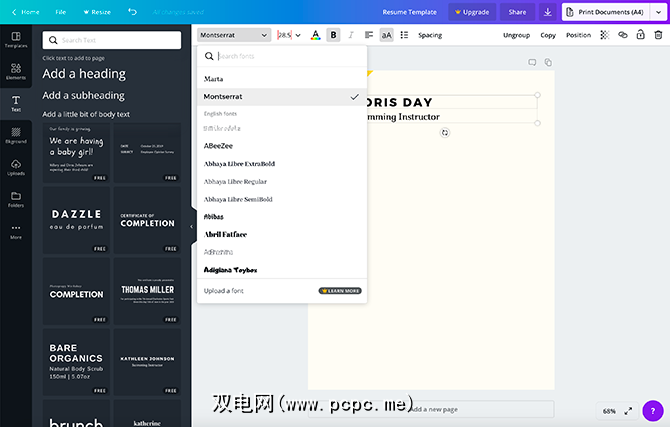Toggle uppercase aA formatting

[386, 35]
